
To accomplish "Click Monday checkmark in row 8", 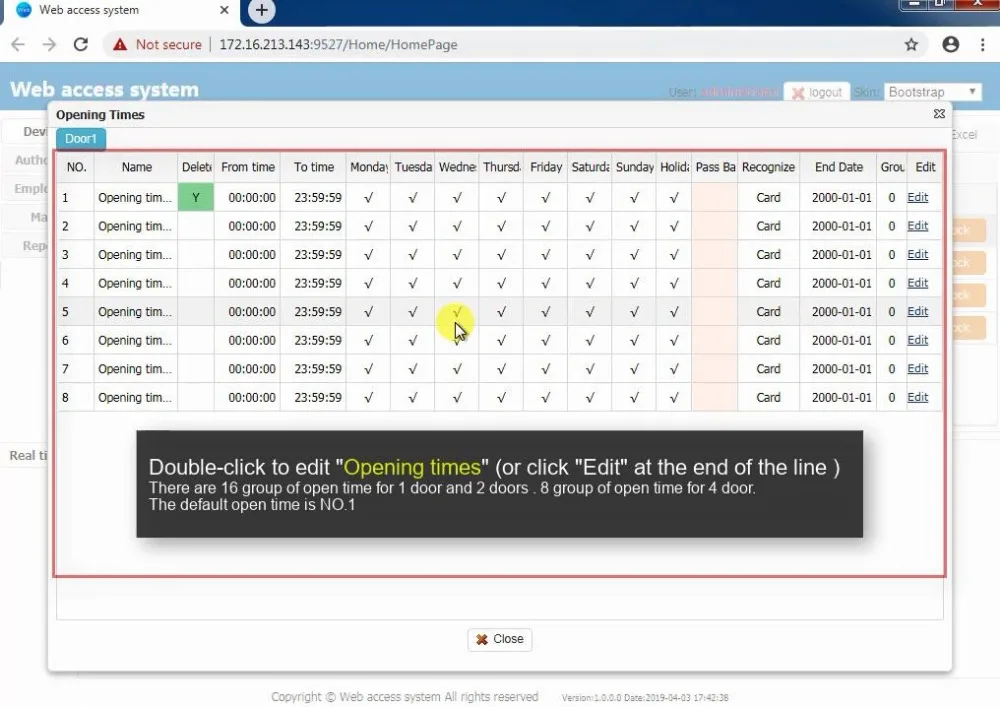I will (x=369, y=398).
